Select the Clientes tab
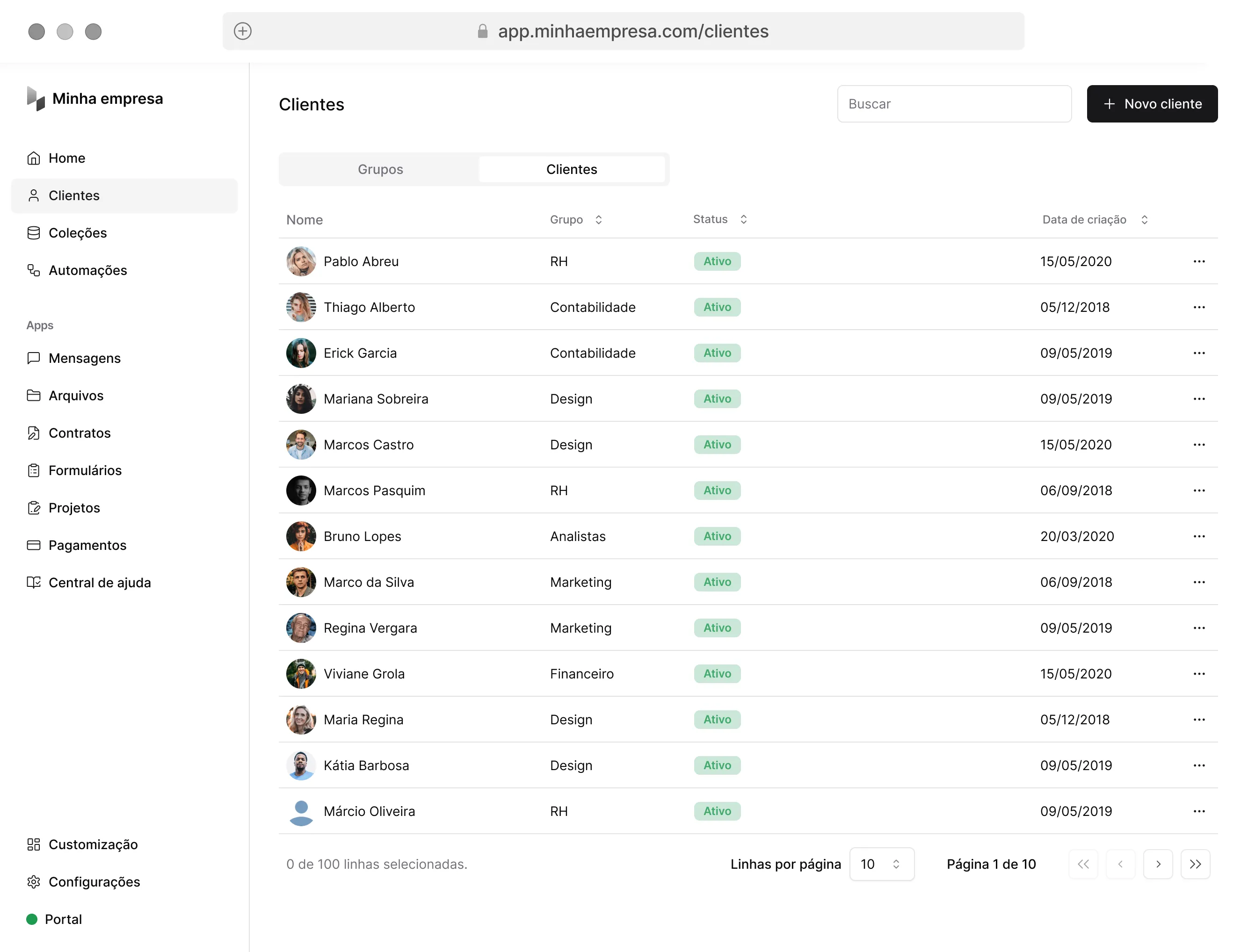The height and width of the screenshot is (952, 1248). [x=571, y=169]
